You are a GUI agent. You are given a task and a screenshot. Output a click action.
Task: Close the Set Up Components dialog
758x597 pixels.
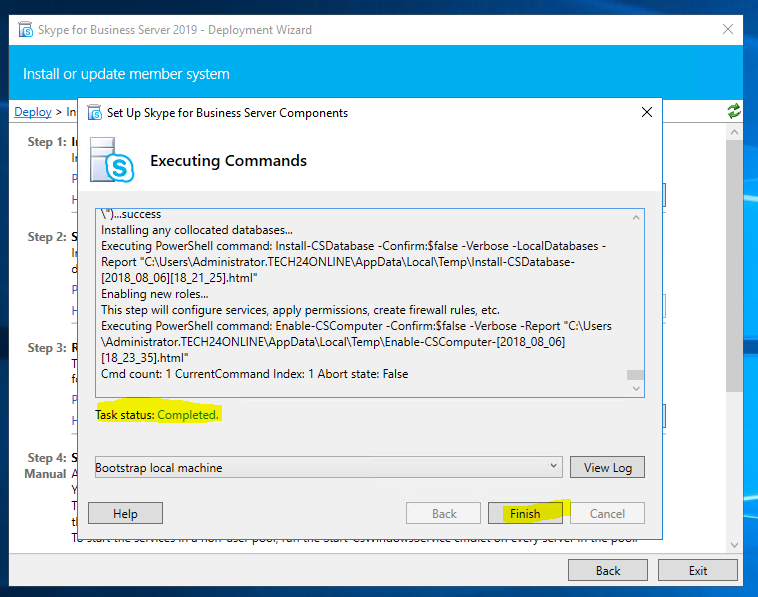(646, 112)
